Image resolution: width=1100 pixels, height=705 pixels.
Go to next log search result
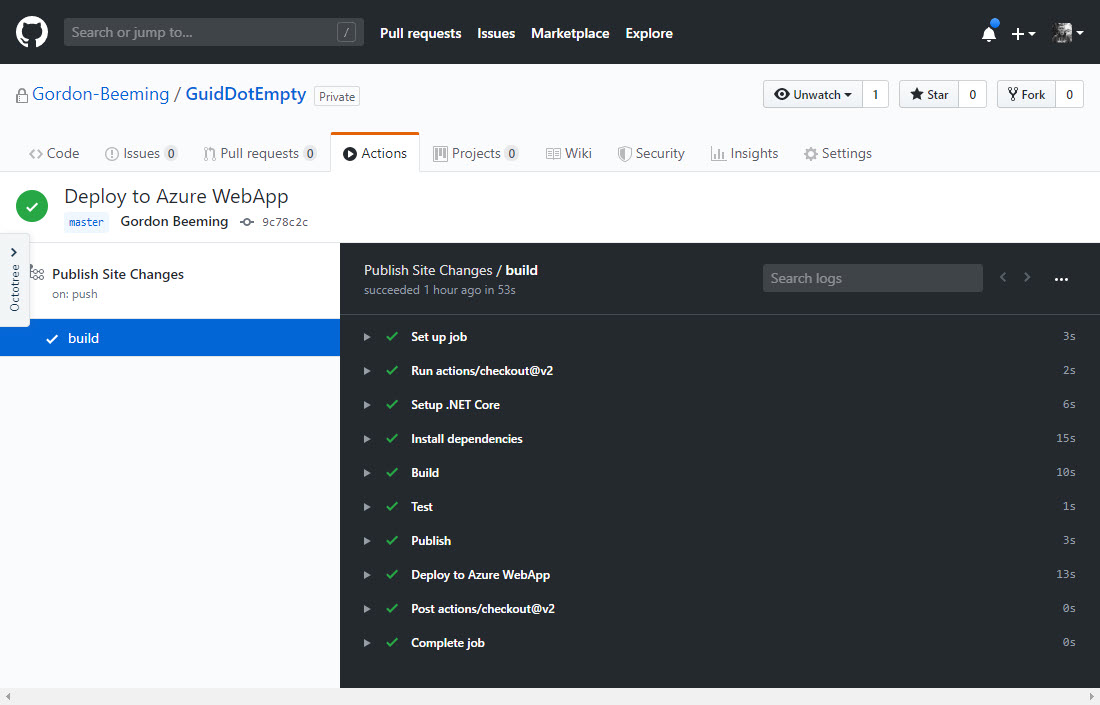(1027, 278)
